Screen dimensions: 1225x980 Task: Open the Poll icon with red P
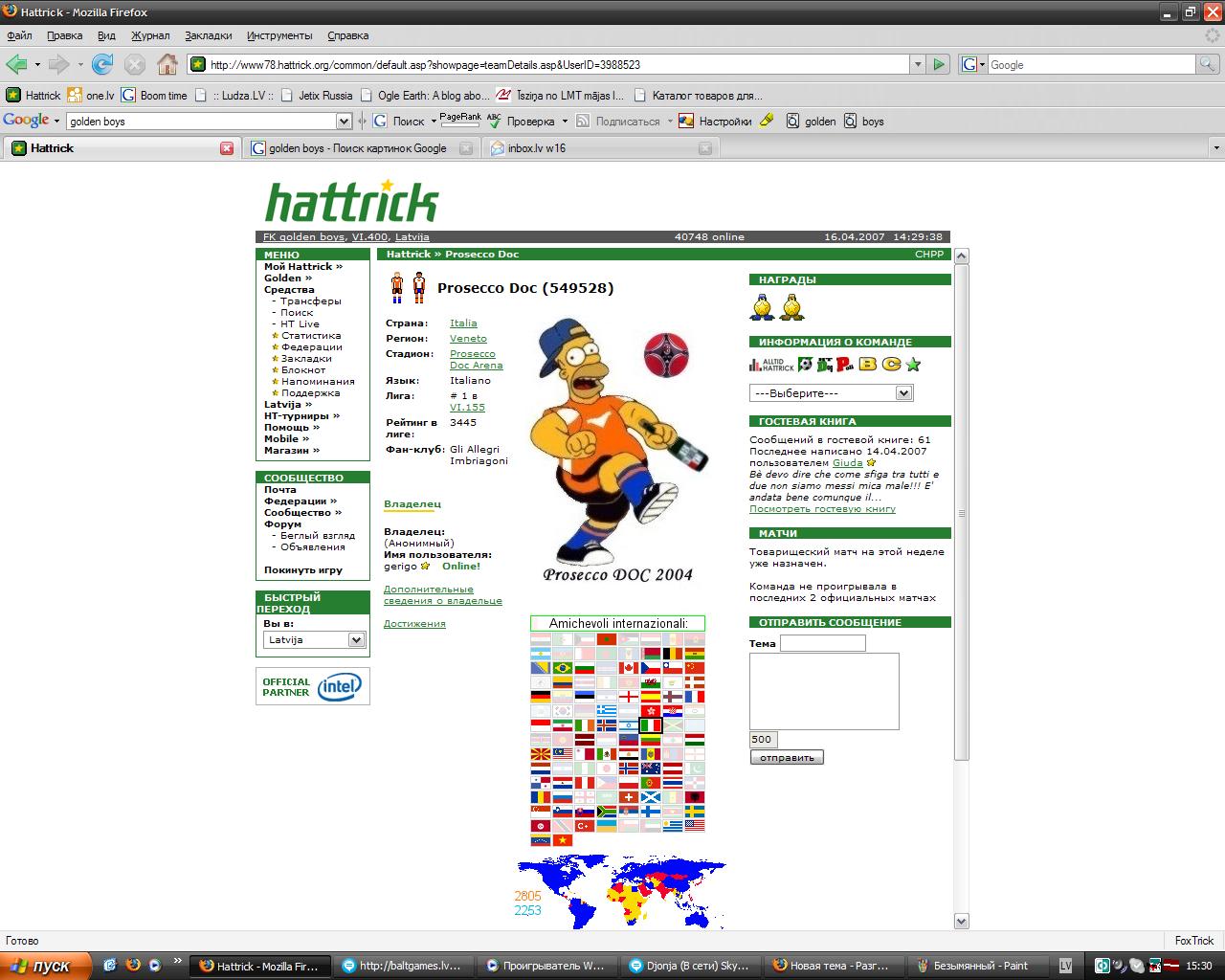(844, 364)
